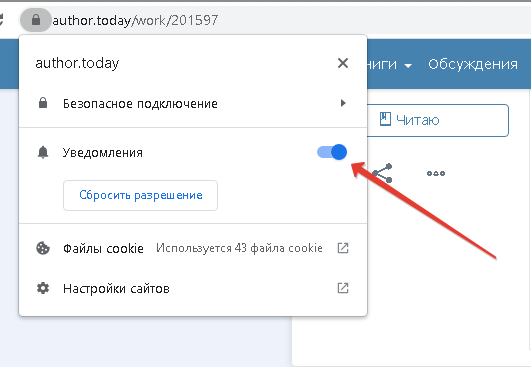Viewport: 531px width, 367px height.
Task: Click the browser reload icon
Action: click(x=1, y=20)
